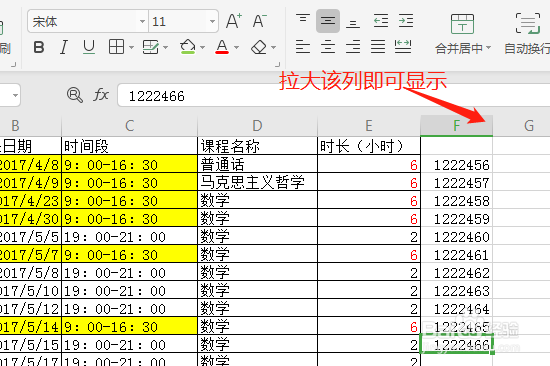Toggle Underline formatting
The height and width of the screenshot is (366, 550).
89,47
